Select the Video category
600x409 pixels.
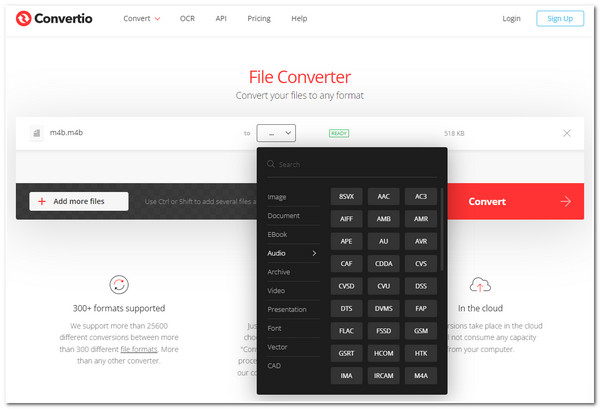coord(293,291)
